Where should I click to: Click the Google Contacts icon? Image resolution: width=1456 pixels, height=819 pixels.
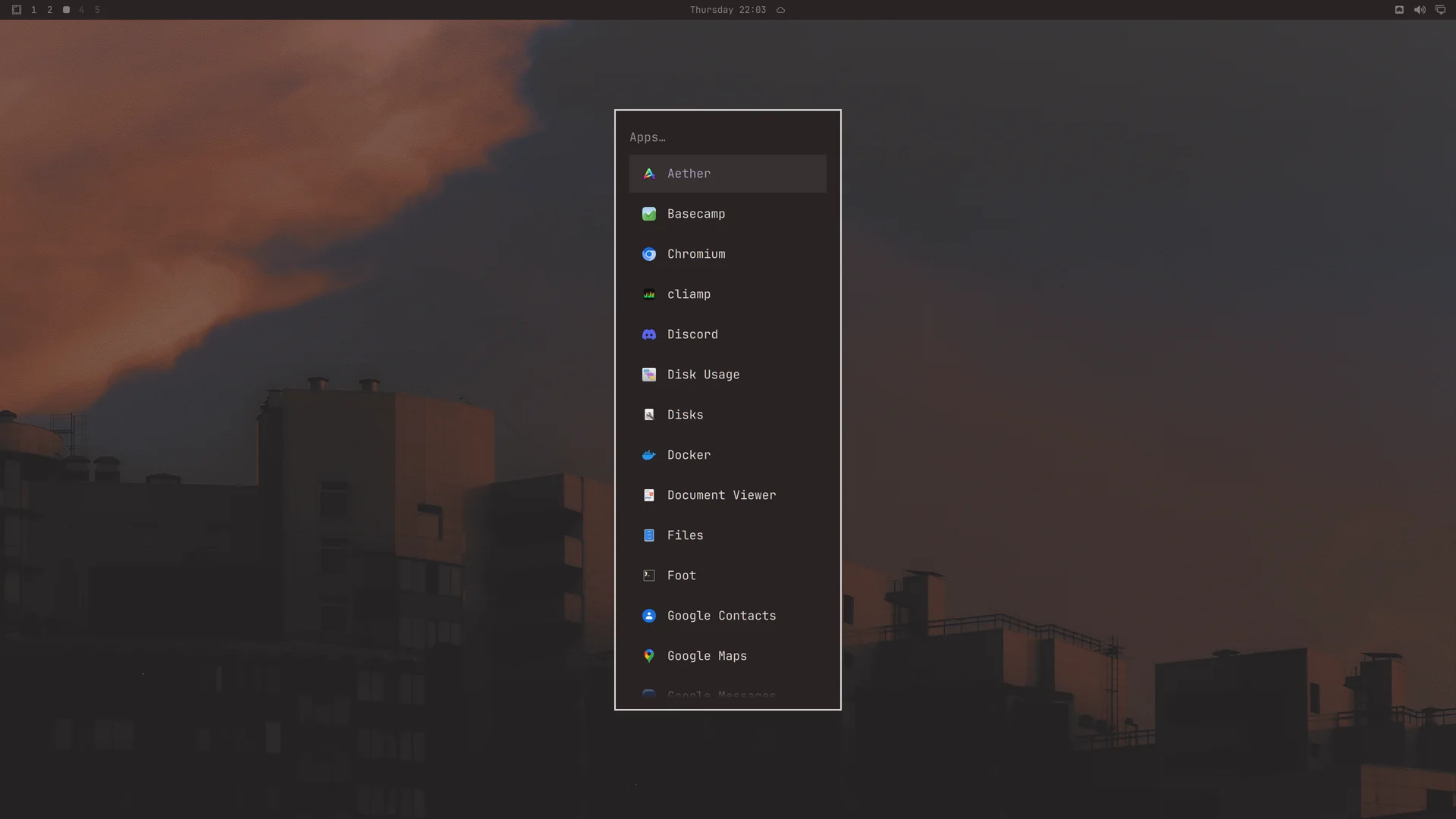[x=649, y=616]
